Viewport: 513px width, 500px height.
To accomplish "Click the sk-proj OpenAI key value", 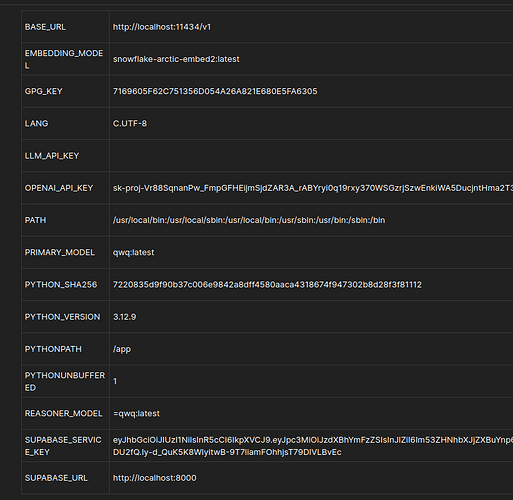I will point(313,188).
